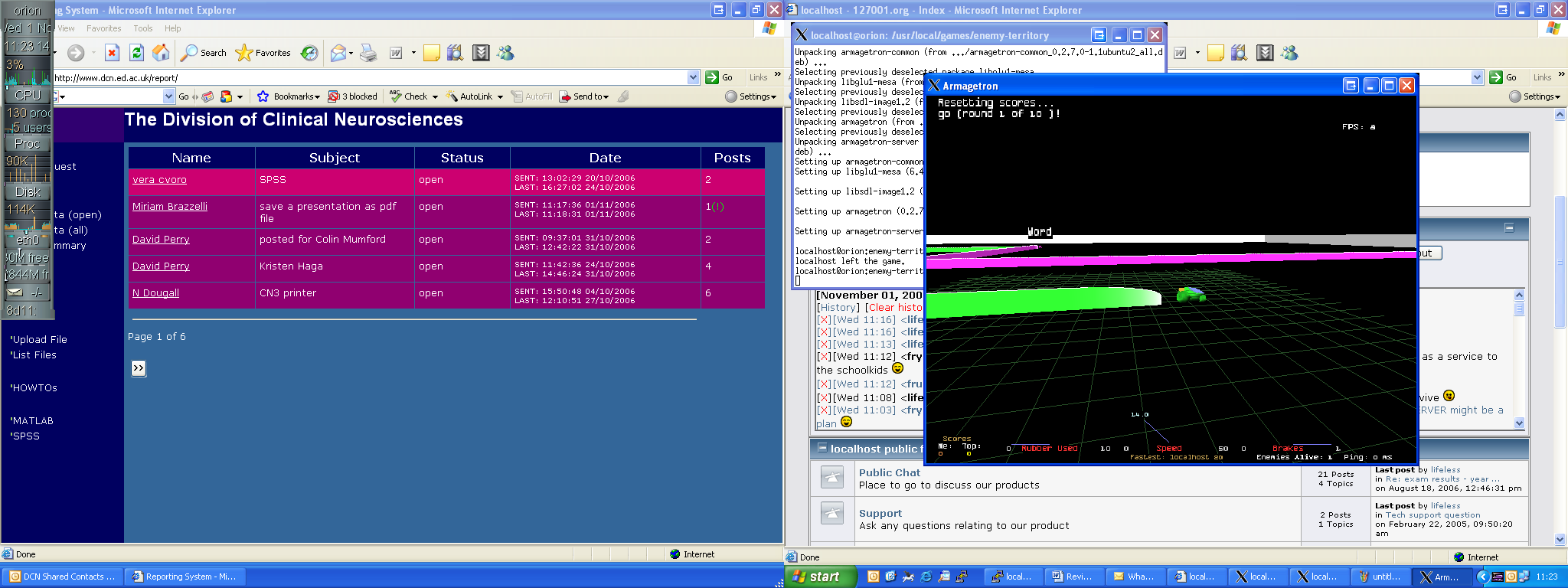This screenshot has width=1568, height=588.
Task: Expand Google search box dropdown
Action: [169, 96]
